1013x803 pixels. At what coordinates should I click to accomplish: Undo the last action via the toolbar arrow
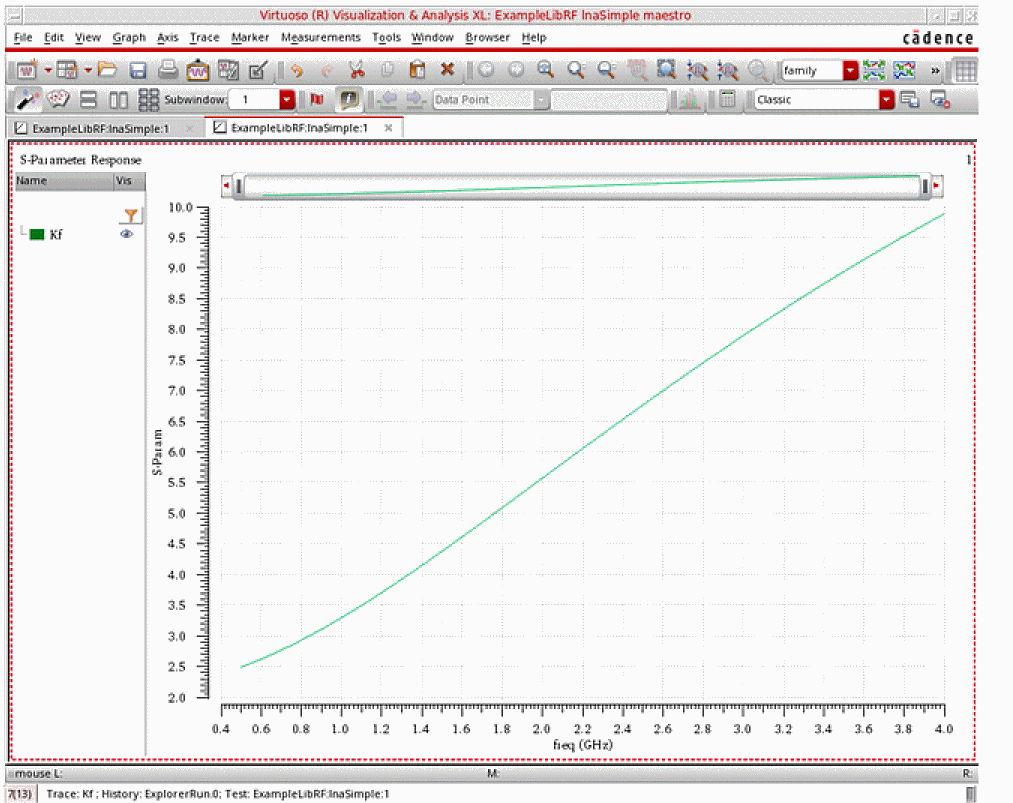tap(296, 71)
